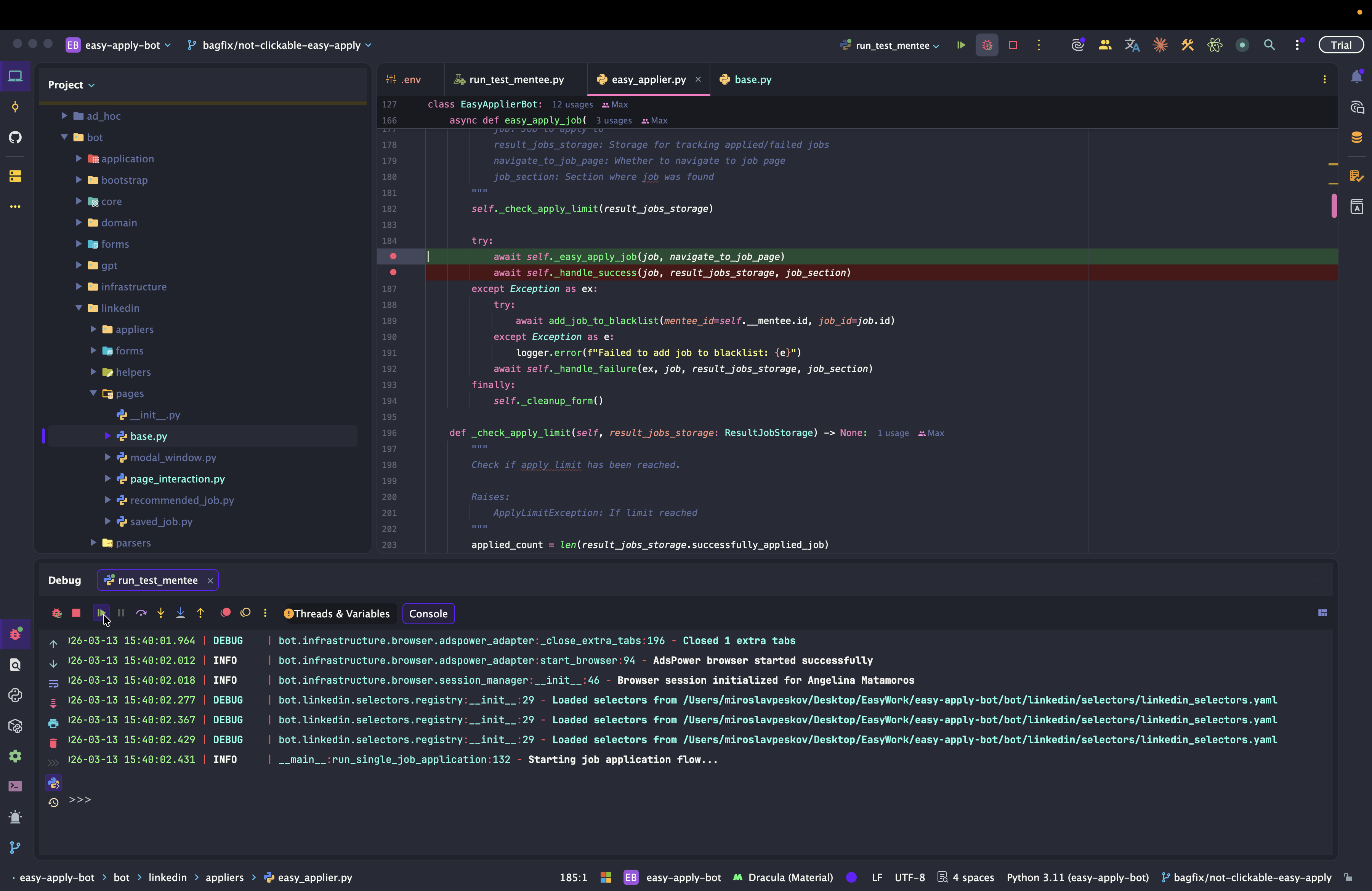Viewport: 1372px width, 891px height.
Task: Open the GitHub tool window icon
Action: point(16,137)
